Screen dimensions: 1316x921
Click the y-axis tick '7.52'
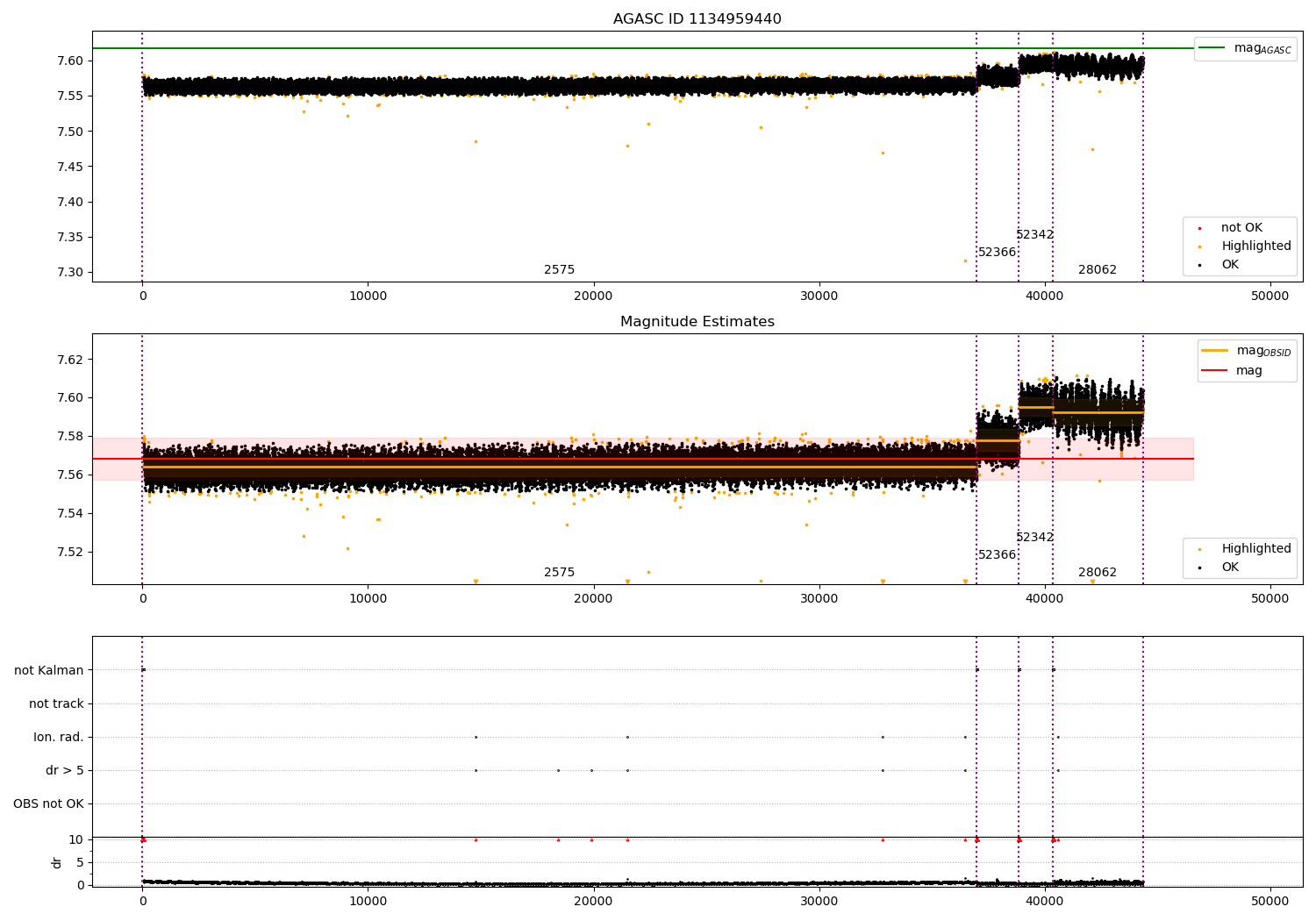[x=70, y=553]
